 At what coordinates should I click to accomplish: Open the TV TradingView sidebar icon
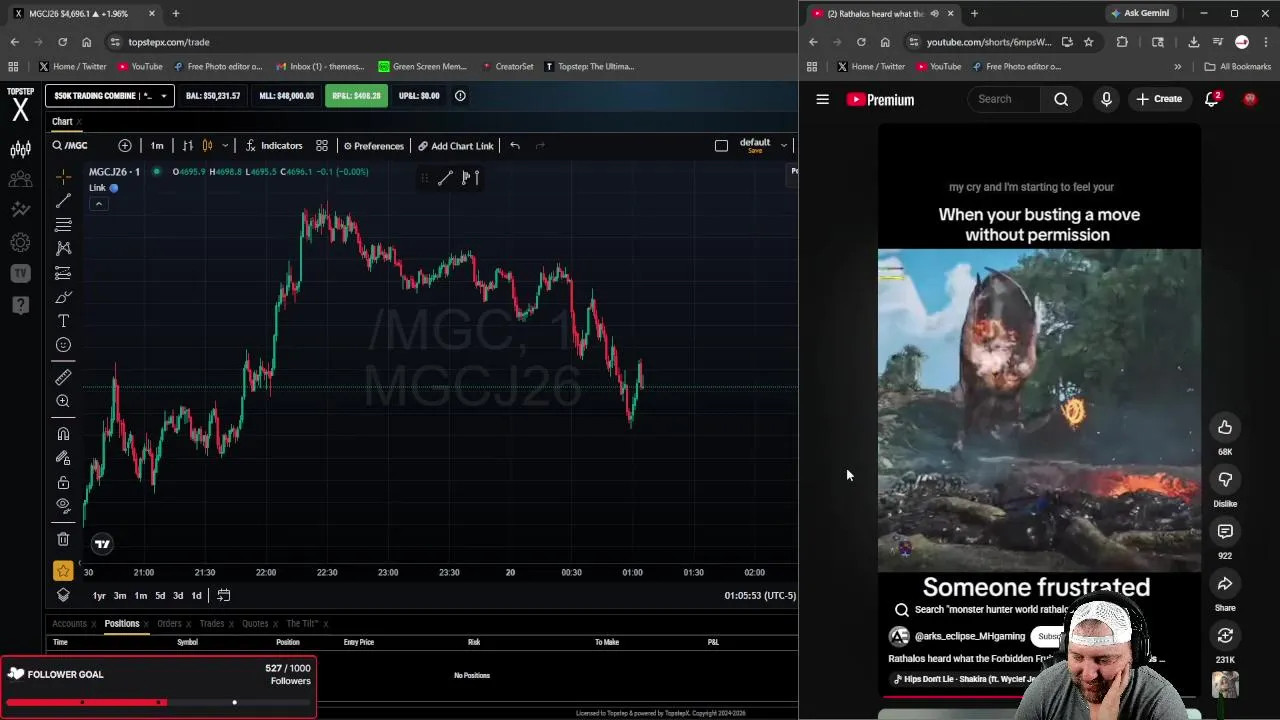pos(20,273)
